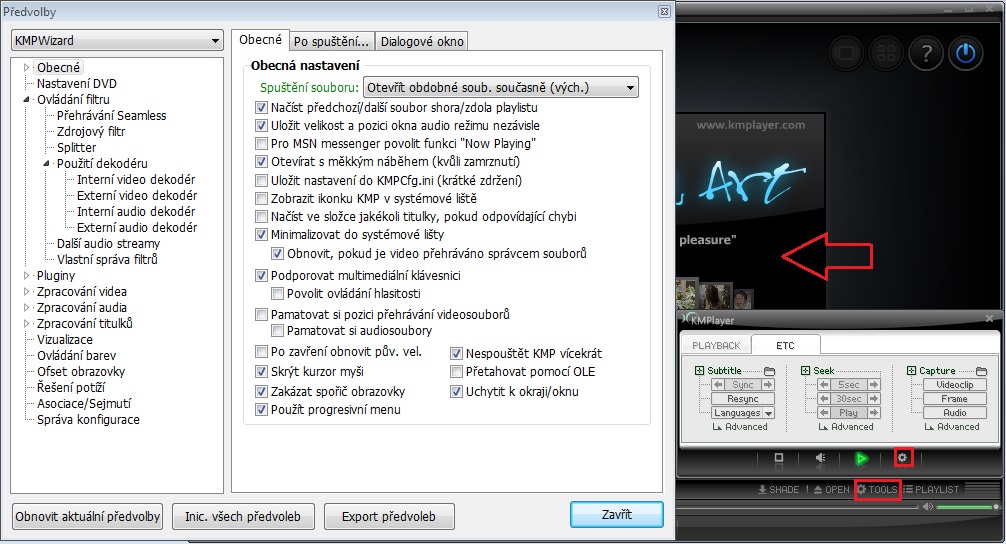1006x544 pixels.
Task: Collapse 'Použití dekodéru' tree node
Action: tap(46, 164)
